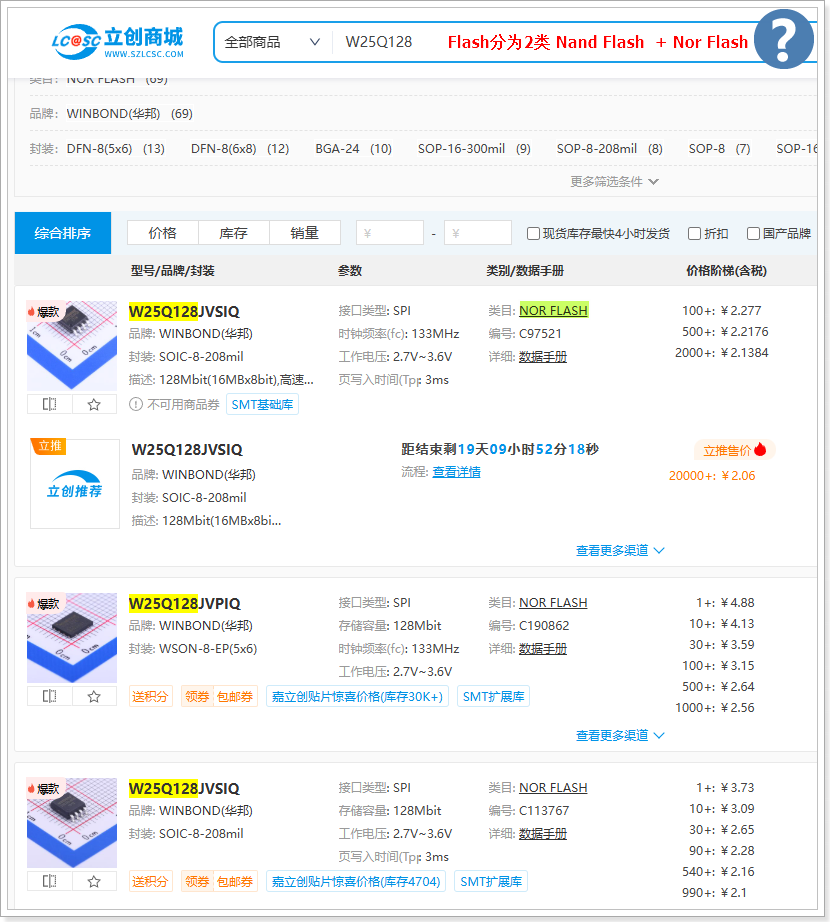Sort results by 库存

tap(233, 233)
